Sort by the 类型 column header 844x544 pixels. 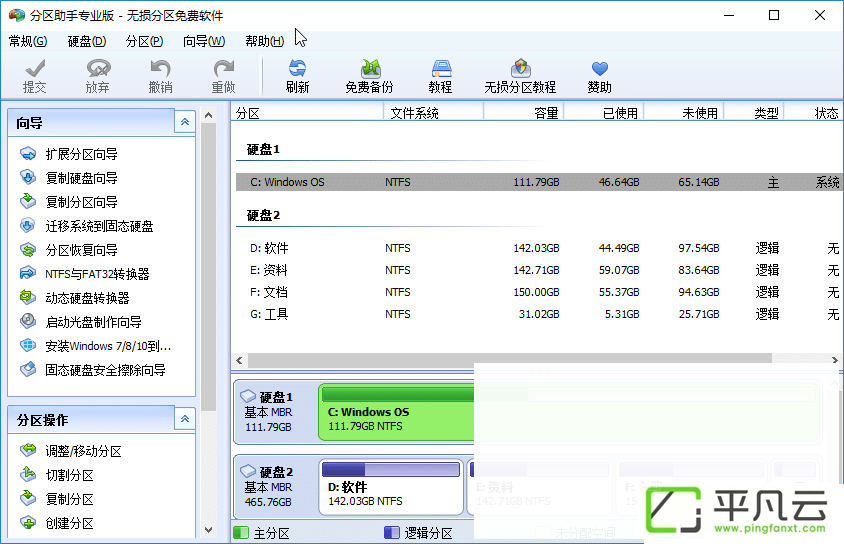(x=754, y=113)
